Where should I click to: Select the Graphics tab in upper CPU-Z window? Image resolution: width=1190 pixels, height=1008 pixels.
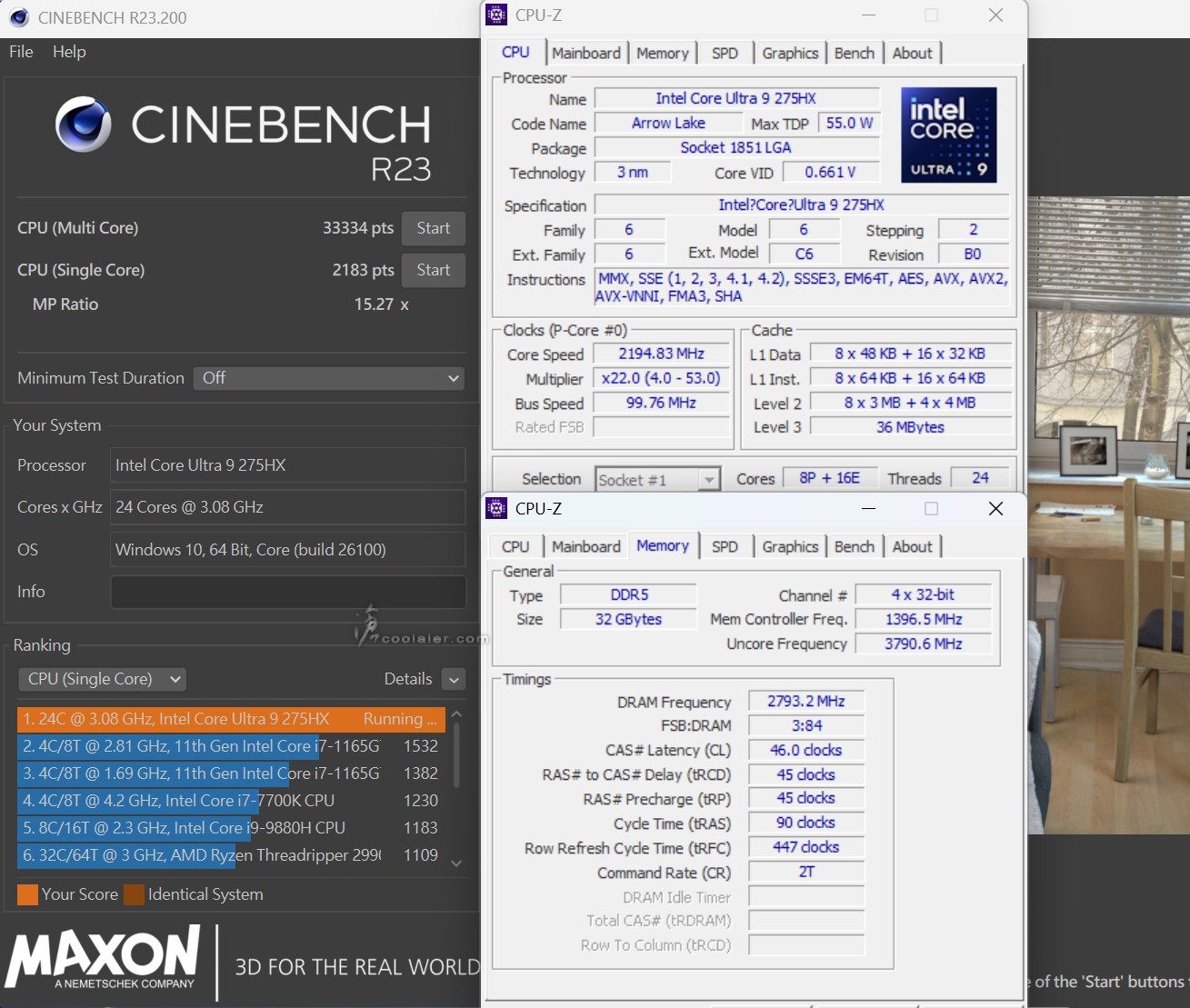[790, 53]
